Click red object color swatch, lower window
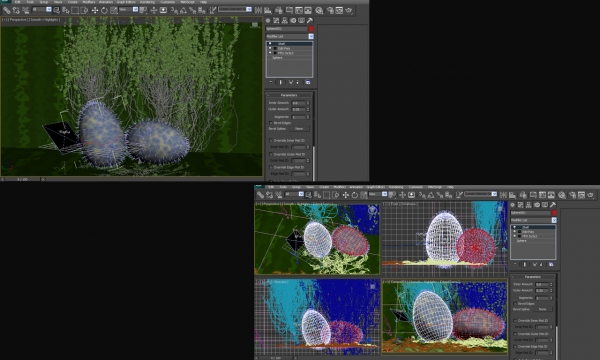 554,213
